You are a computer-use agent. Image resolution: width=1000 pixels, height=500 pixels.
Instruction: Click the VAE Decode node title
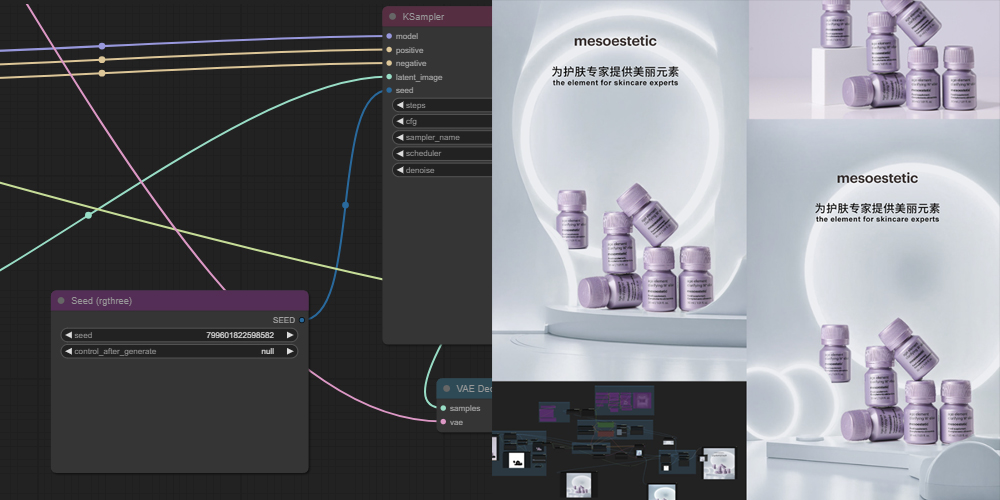coord(474,388)
